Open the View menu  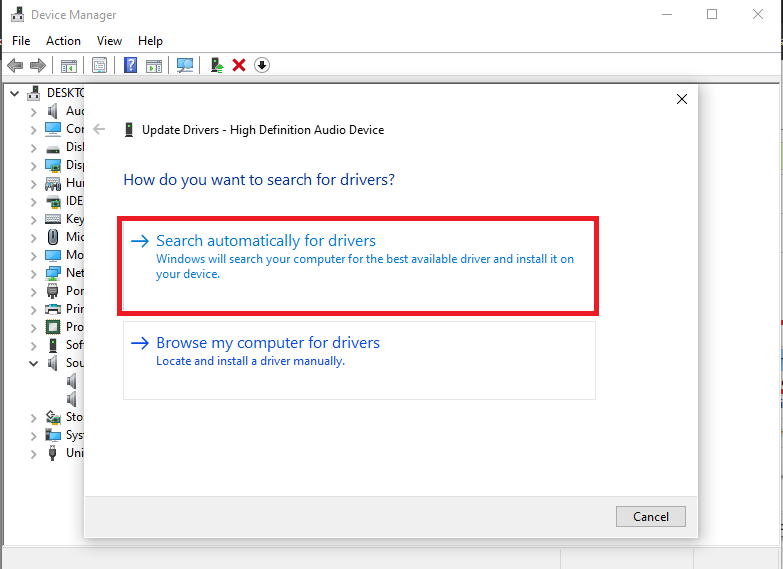tap(109, 41)
